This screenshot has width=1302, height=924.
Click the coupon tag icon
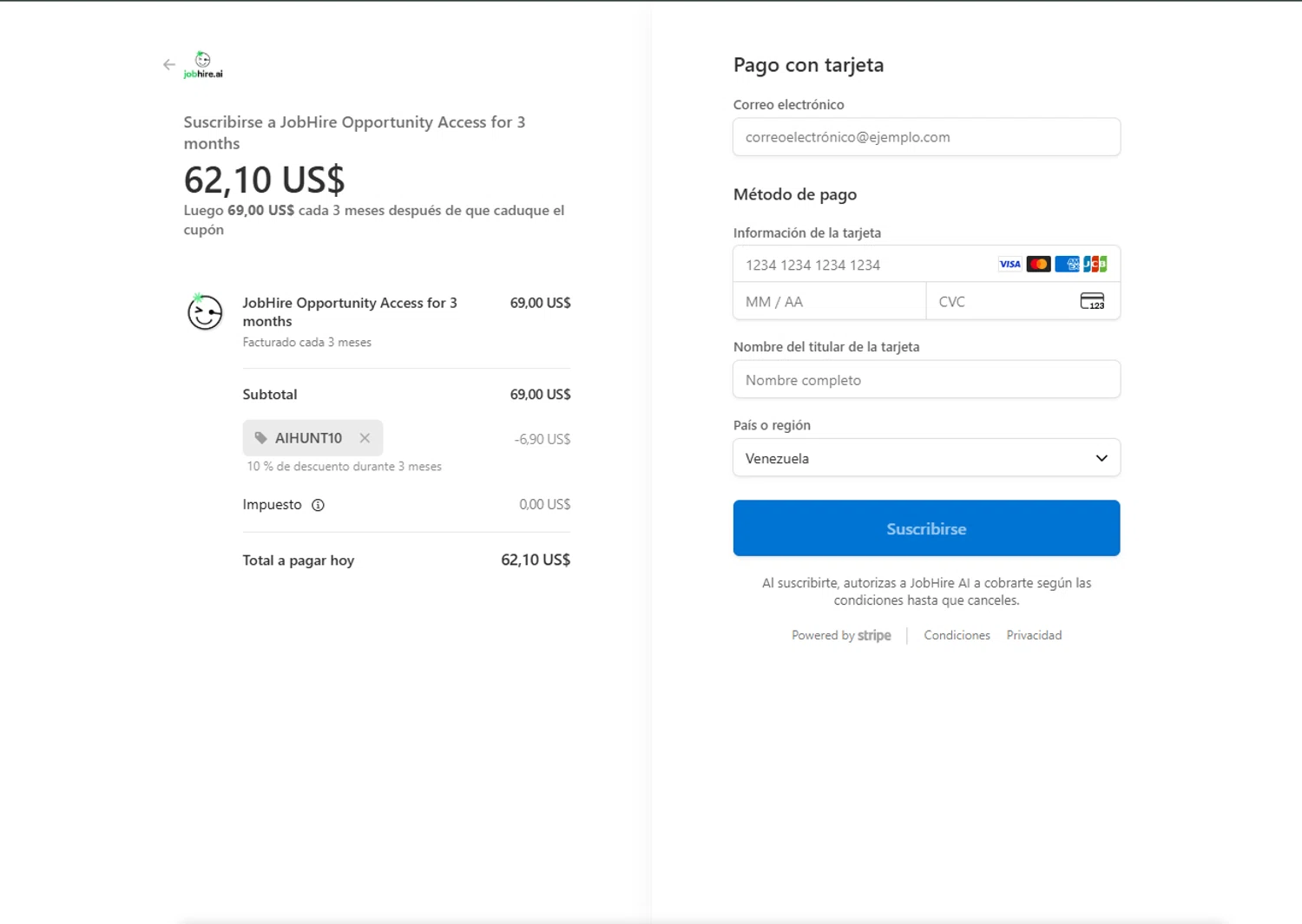(260, 438)
